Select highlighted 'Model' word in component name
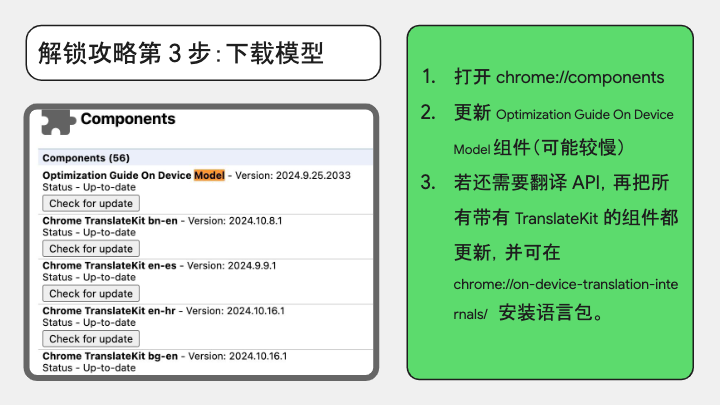The width and height of the screenshot is (720, 405). click(209, 175)
